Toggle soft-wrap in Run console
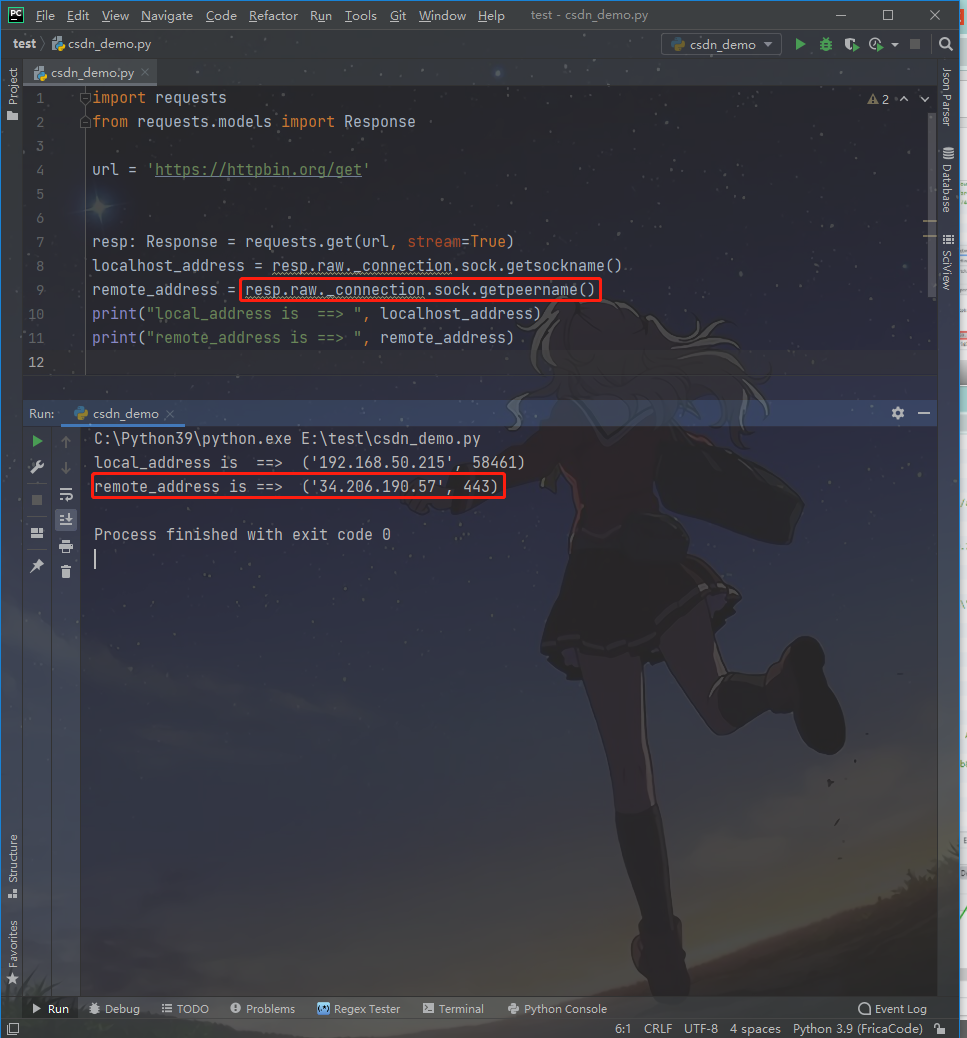 (66, 494)
